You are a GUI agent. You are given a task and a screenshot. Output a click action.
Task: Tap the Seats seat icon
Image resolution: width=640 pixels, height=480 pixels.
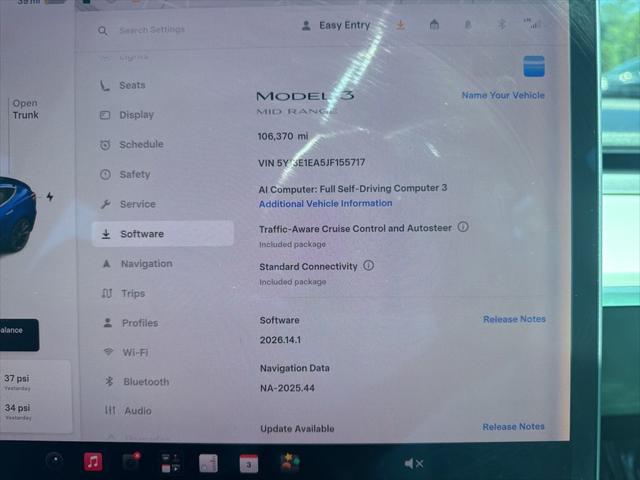[x=105, y=86]
